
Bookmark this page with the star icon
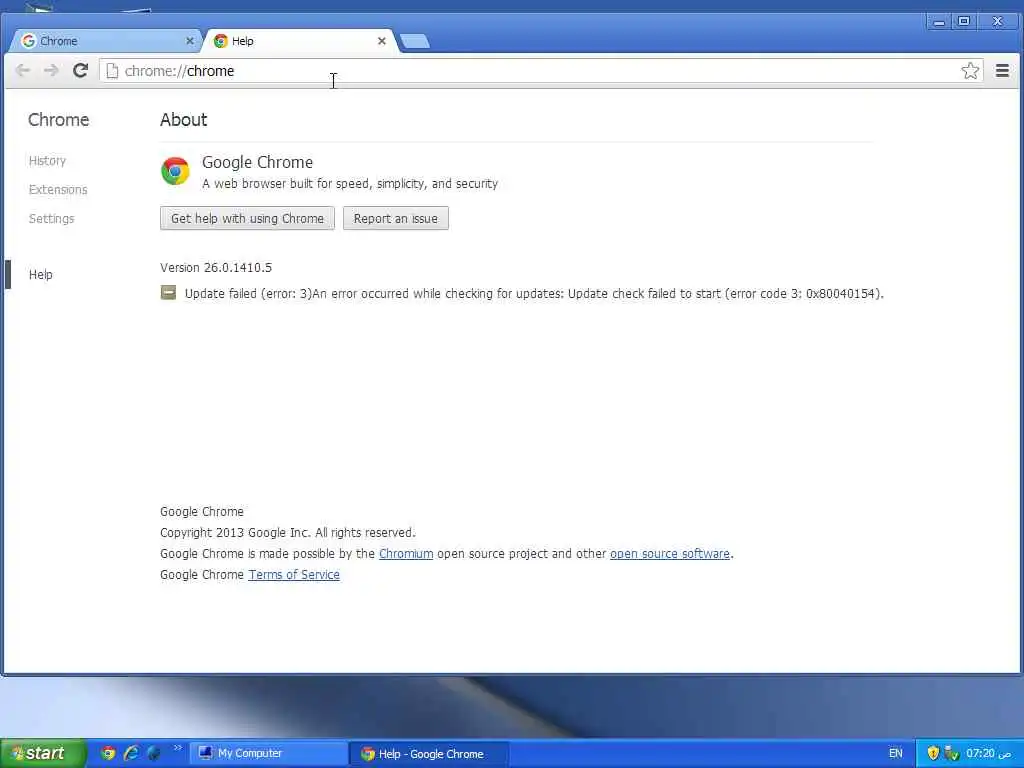(970, 71)
